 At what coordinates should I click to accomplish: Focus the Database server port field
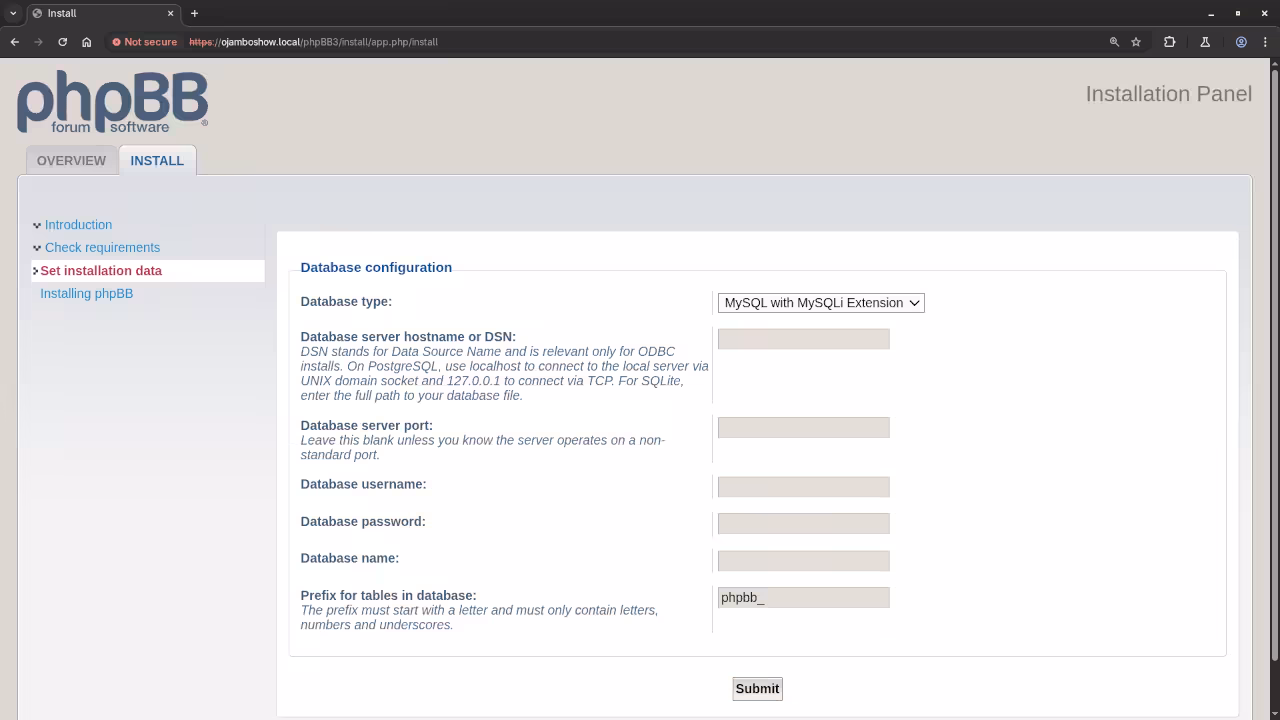pyautogui.click(x=803, y=428)
